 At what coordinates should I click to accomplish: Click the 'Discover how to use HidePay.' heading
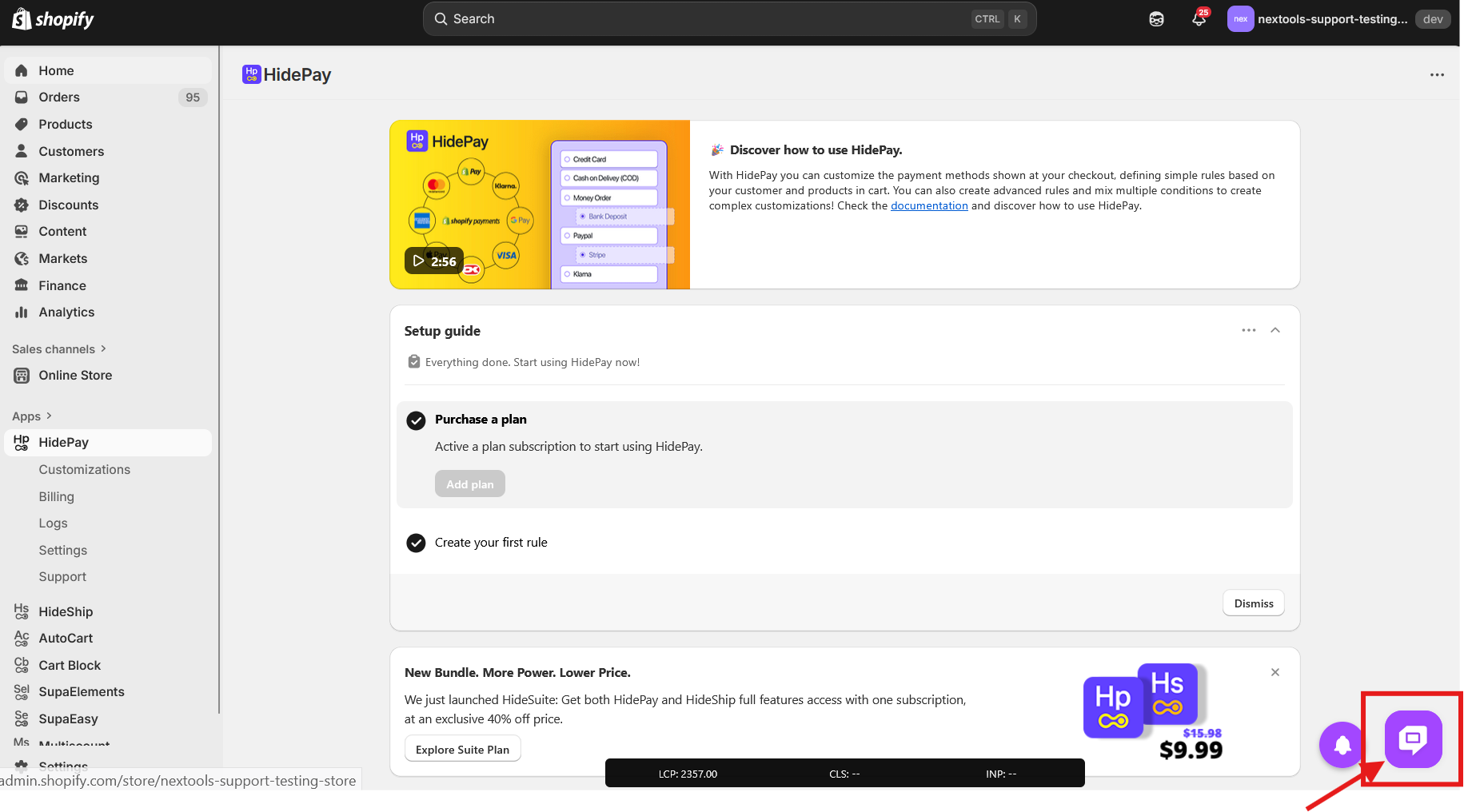[x=816, y=150]
